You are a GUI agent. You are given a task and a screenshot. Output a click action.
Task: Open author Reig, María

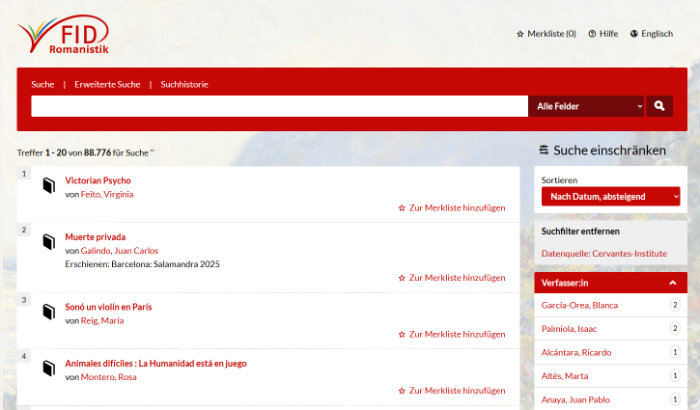102,321
